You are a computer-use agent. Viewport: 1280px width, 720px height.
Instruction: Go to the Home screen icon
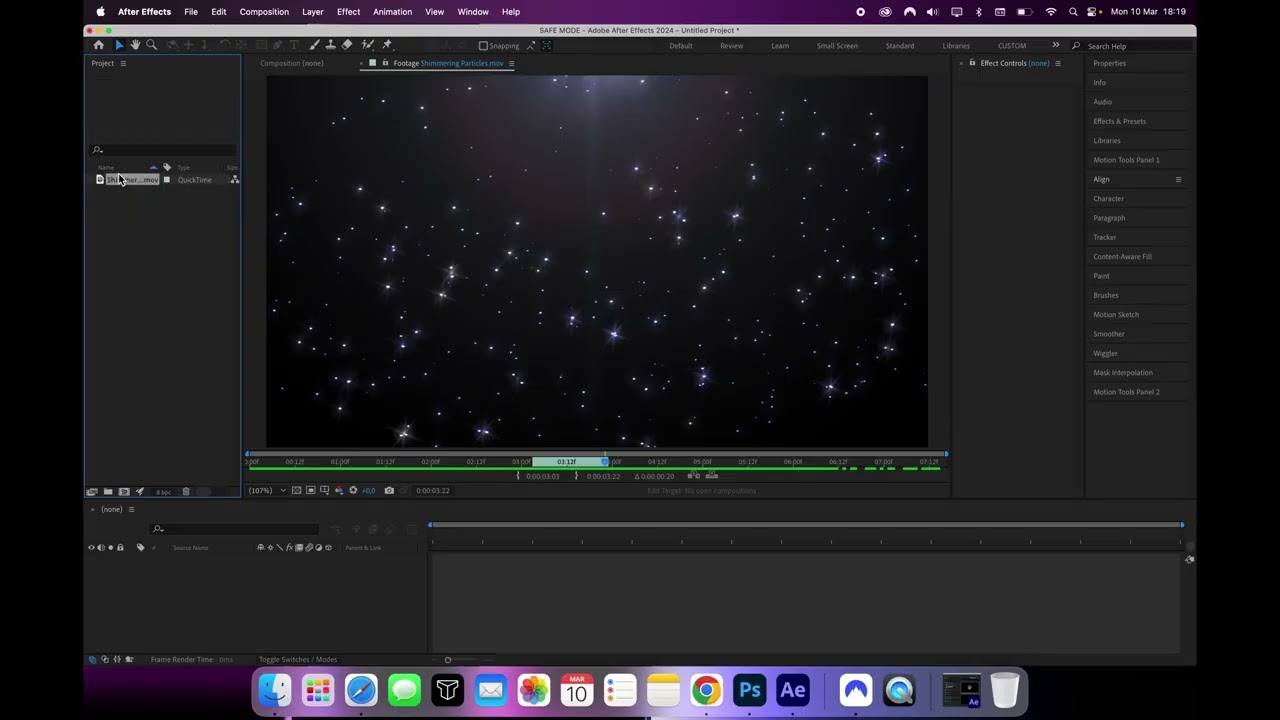point(98,45)
